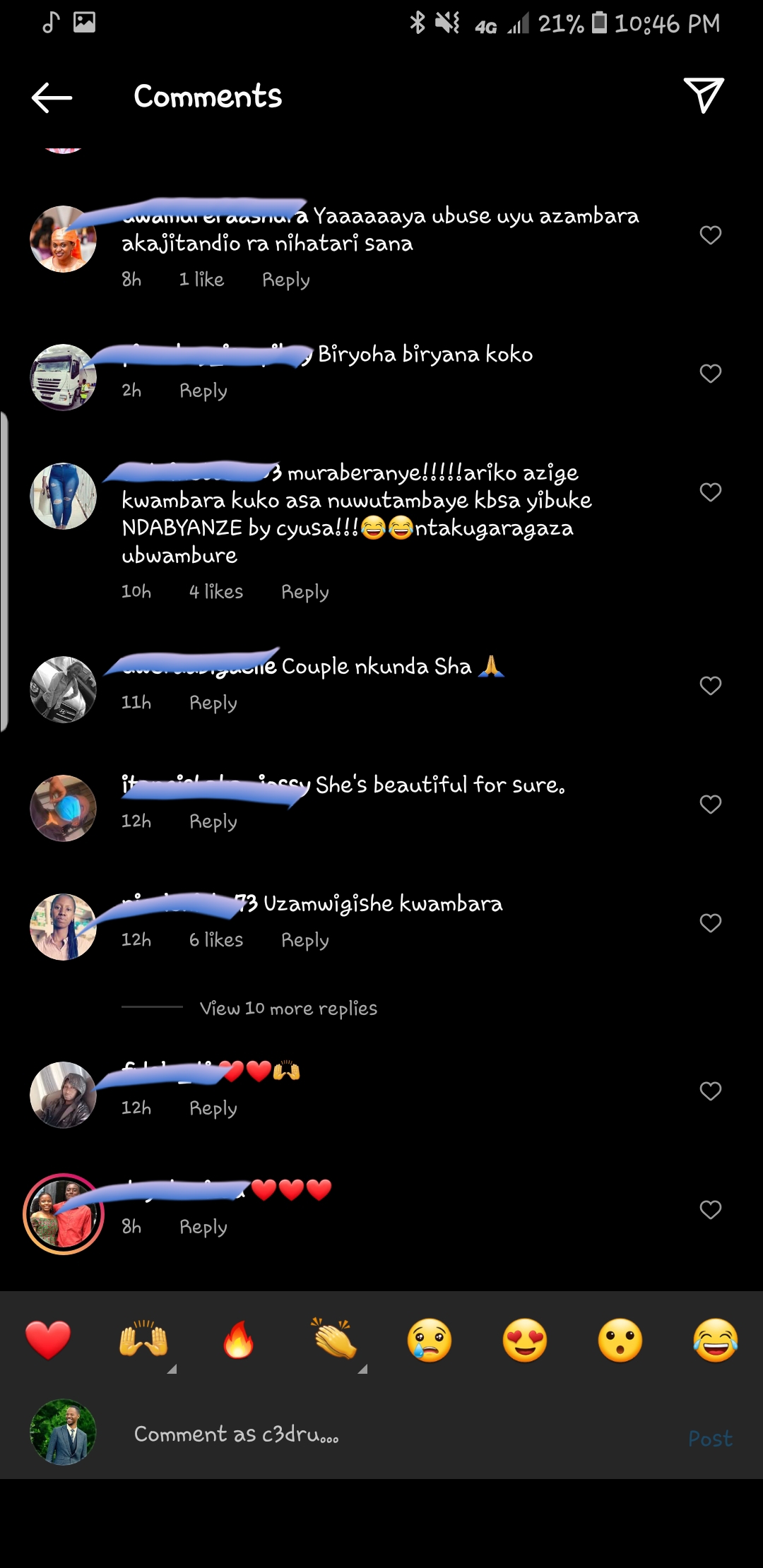Open skin tone options on raised hands emoji
Screen dimensions: 763x1568
[x=172, y=1369]
